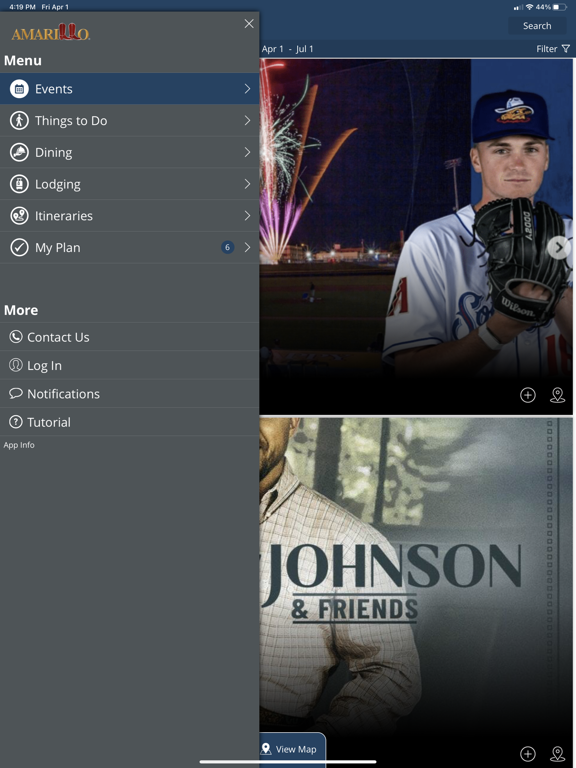This screenshot has width=576, height=768.
Task: Close the side menu with X
Action: click(x=249, y=24)
